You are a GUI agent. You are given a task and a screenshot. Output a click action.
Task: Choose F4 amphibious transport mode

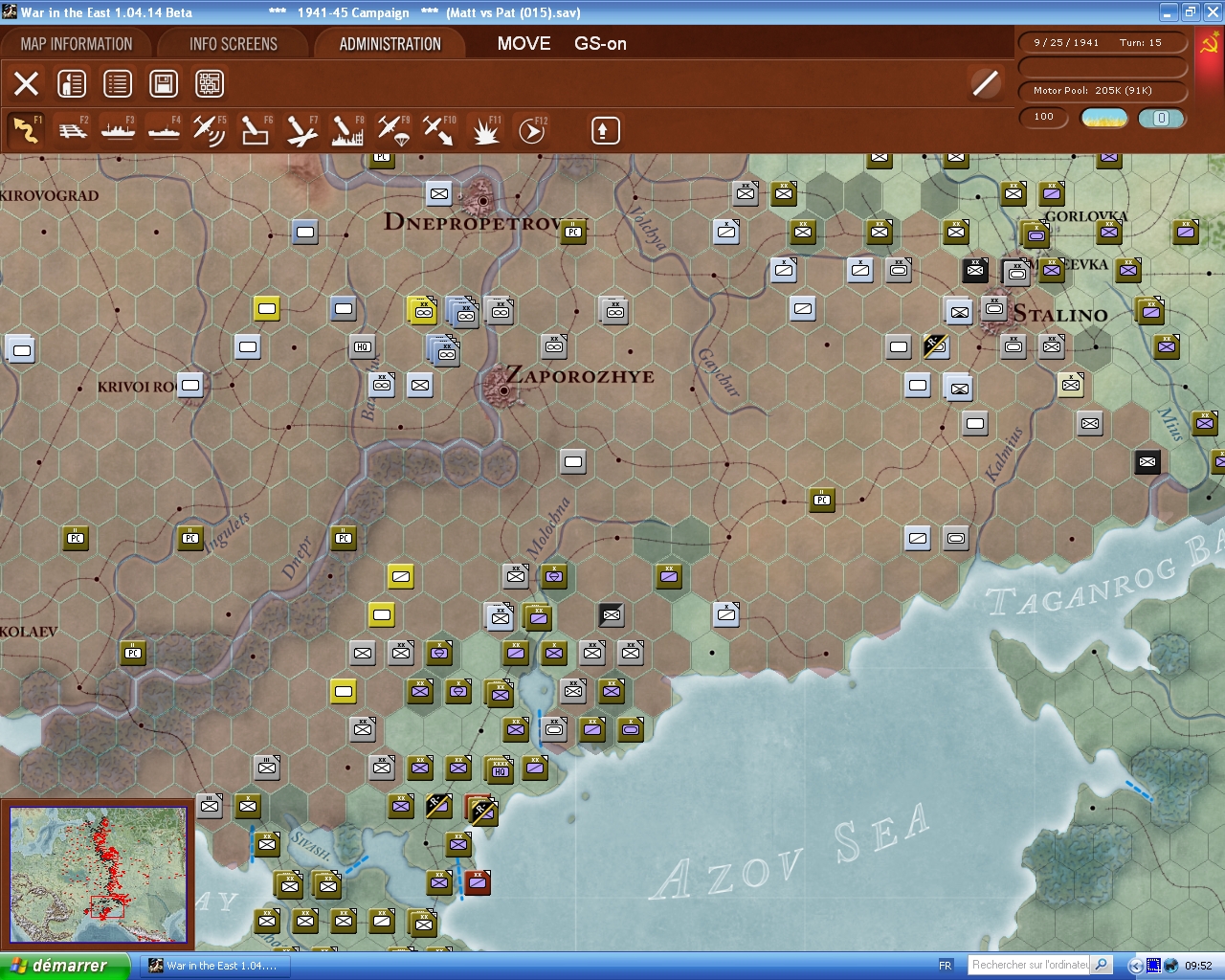click(164, 130)
